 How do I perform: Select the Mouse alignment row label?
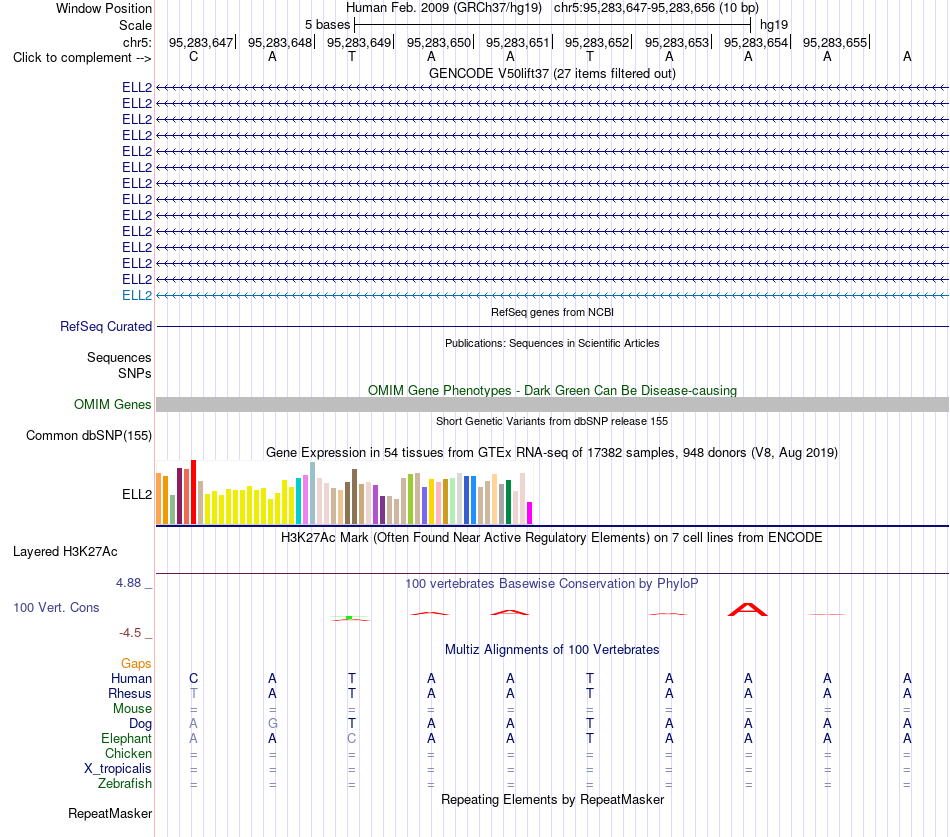(x=133, y=709)
